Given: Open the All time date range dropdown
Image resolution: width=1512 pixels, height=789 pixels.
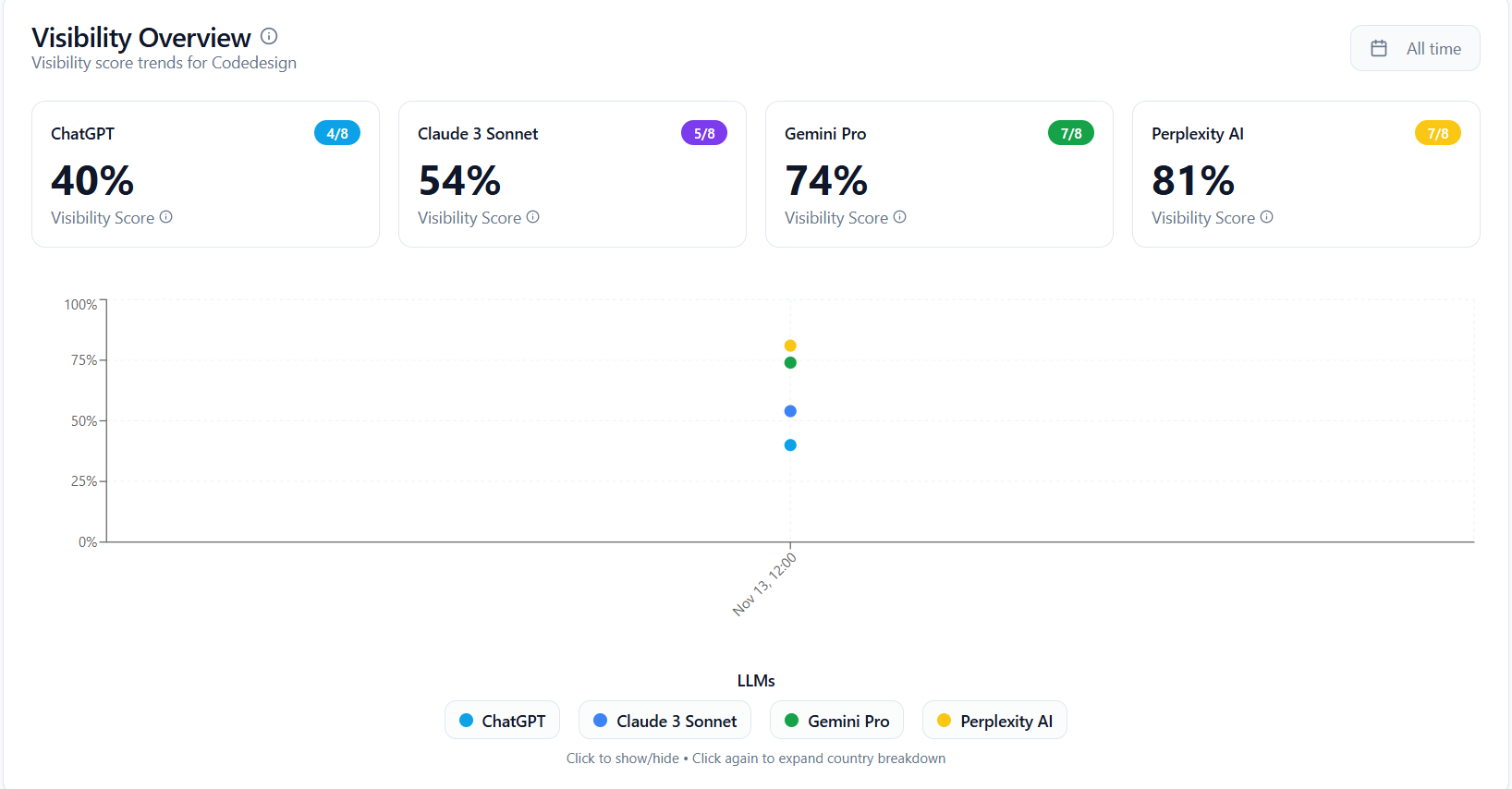Looking at the screenshot, I should pyautogui.click(x=1415, y=48).
